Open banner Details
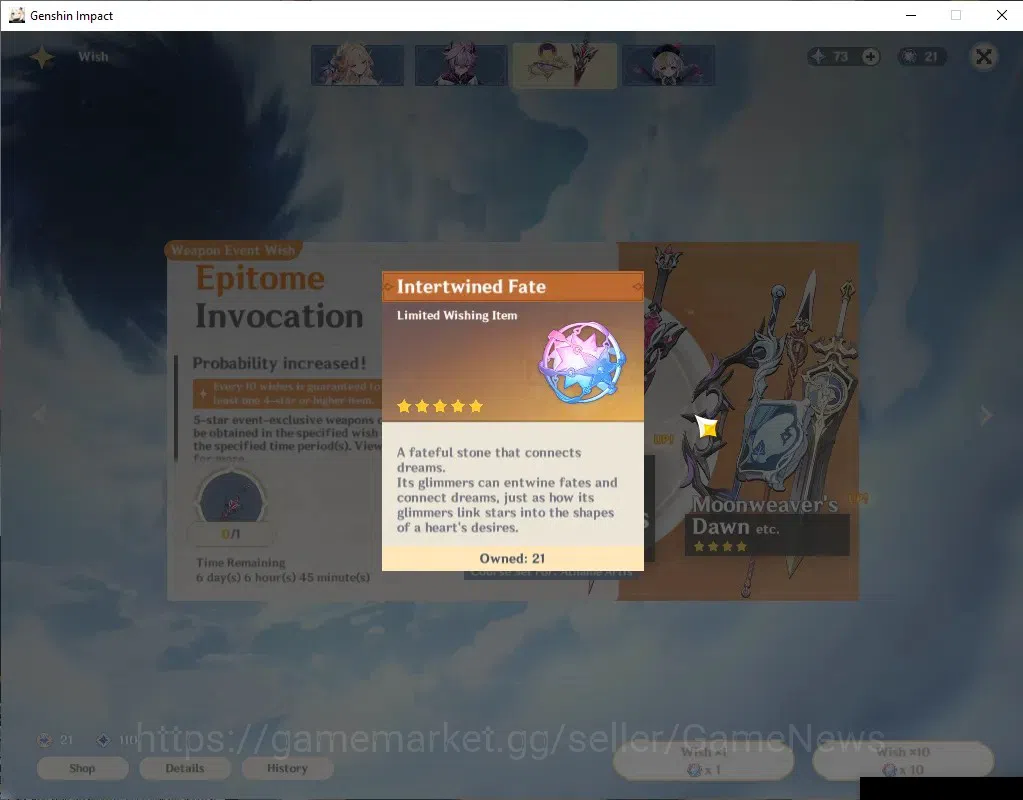Image resolution: width=1023 pixels, height=800 pixels. click(185, 768)
